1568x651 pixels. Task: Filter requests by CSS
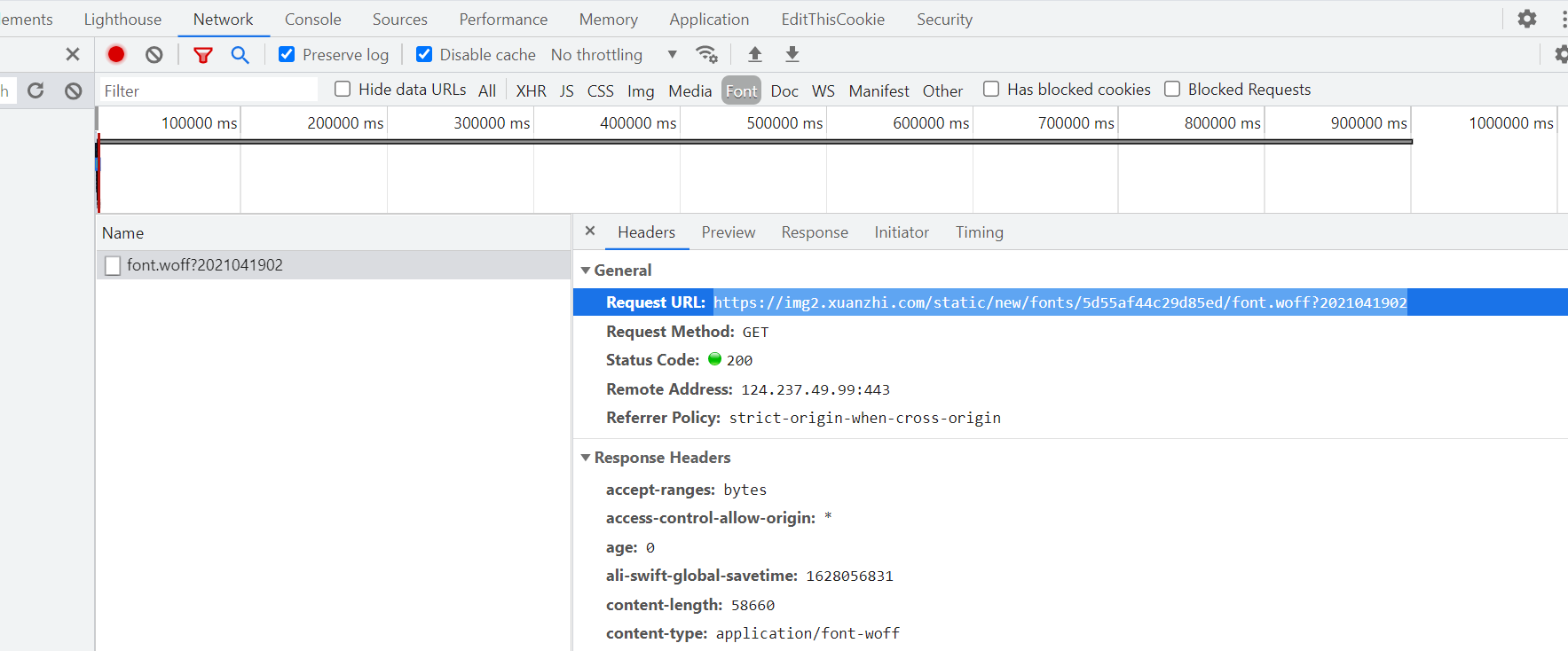(601, 90)
